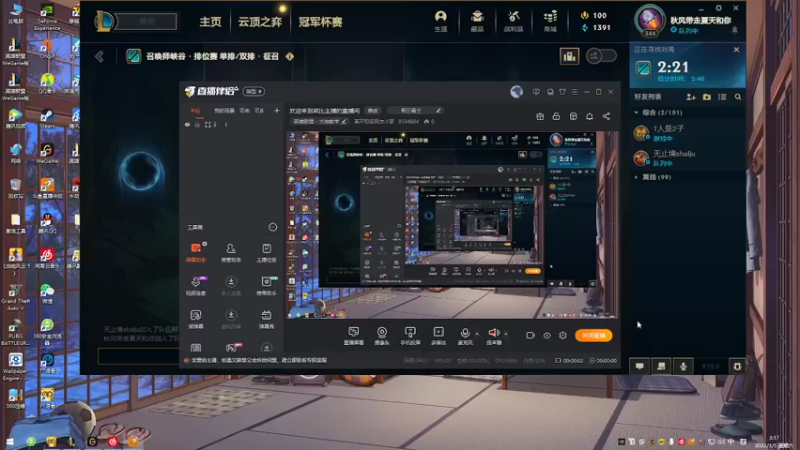Image resolution: width=800 pixels, height=450 pixels.
Task: Open friends list view options icon
Action: point(722,97)
